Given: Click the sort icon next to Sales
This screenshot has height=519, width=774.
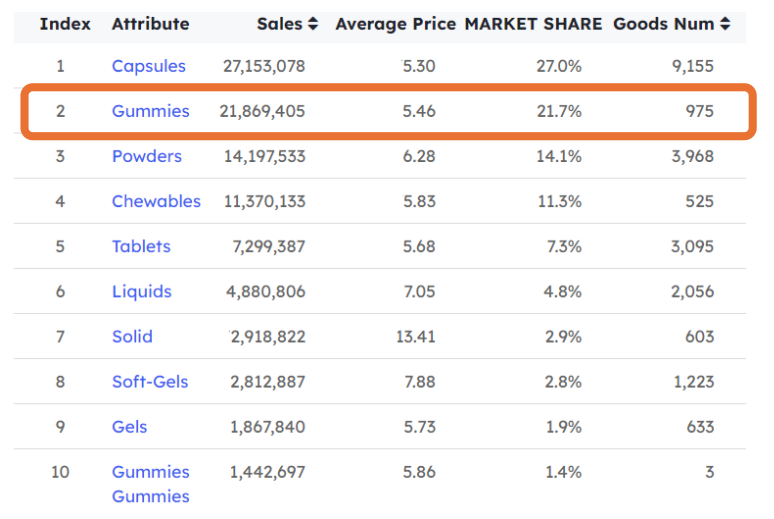Looking at the screenshot, I should [313, 24].
